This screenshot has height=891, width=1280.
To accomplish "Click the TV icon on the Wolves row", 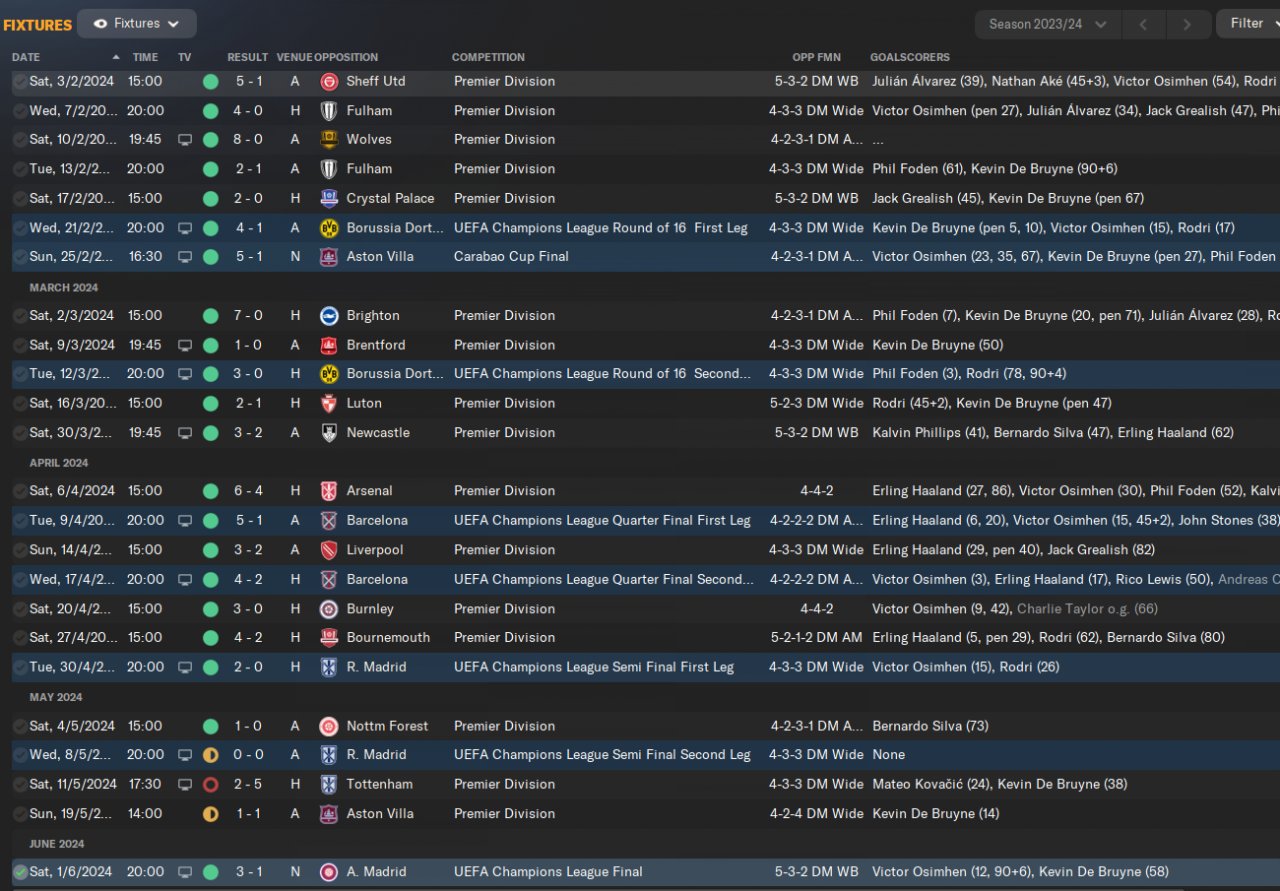I will tap(185, 140).
